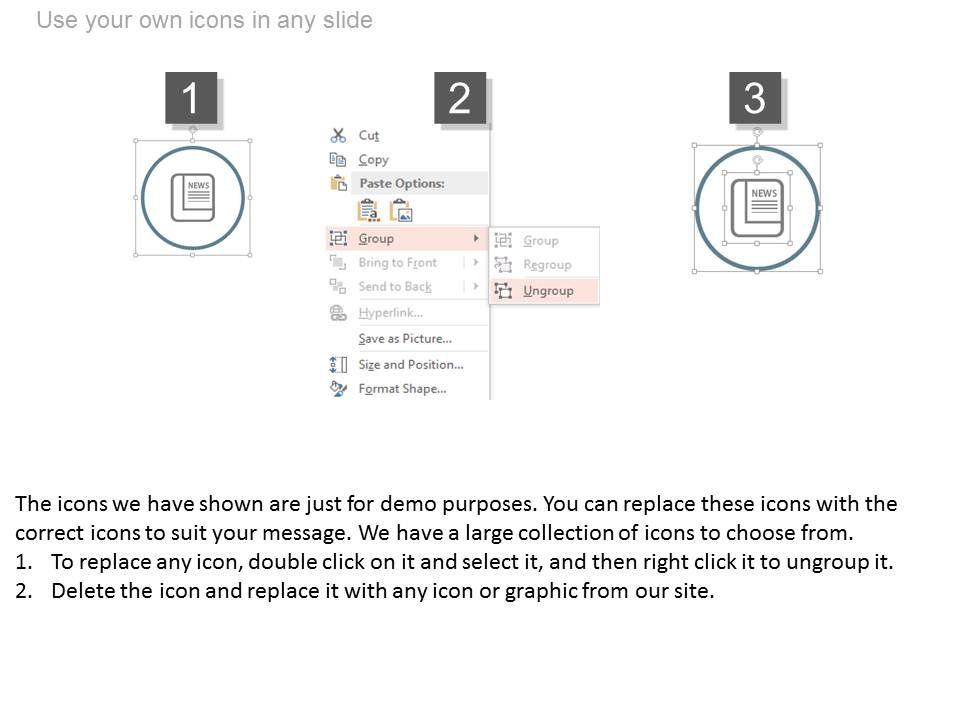960x720 pixels.
Task: Select Ungroup from the Group submenu
Action: (x=548, y=290)
